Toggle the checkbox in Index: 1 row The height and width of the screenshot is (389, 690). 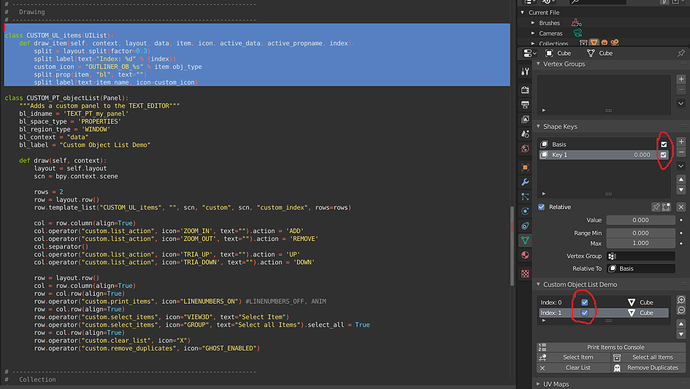point(584,313)
